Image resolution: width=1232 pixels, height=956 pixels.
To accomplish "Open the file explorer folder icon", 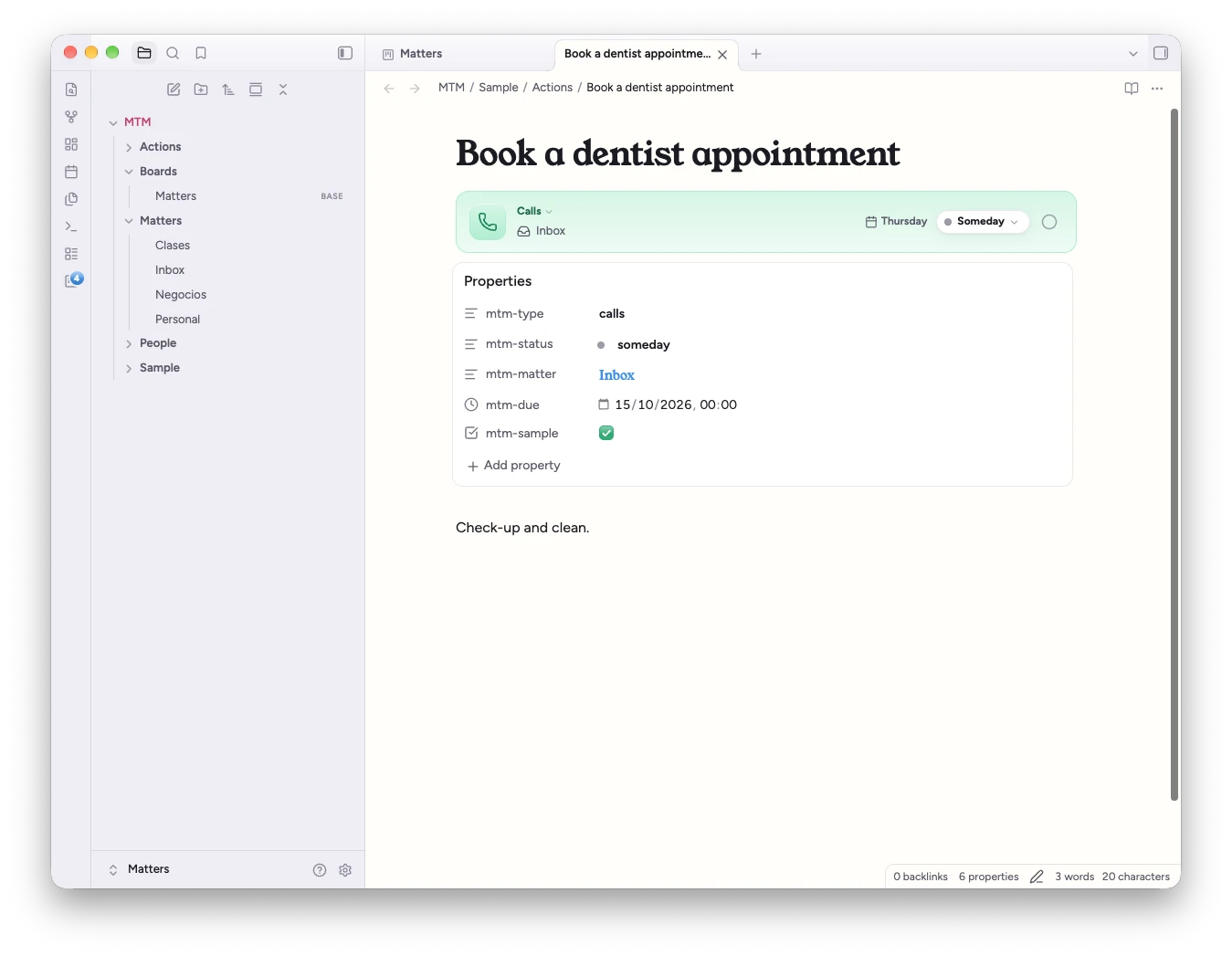I will (144, 53).
